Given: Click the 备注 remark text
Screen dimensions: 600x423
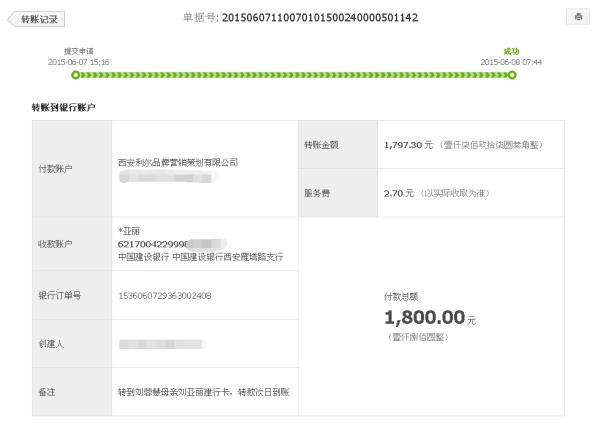Looking at the screenshot, I should coord(202,391).
